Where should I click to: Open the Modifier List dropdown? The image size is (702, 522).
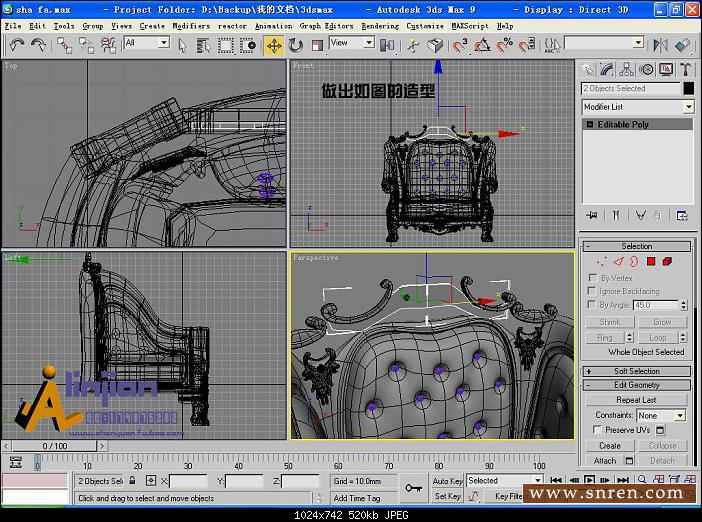pos(638,107)
